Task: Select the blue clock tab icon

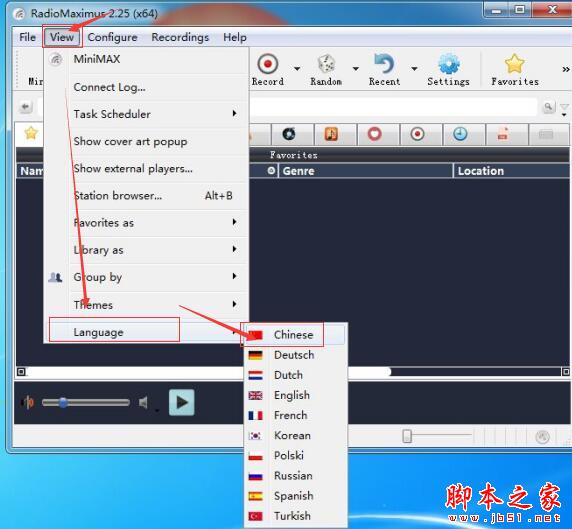Action: (x=460, y=134)
